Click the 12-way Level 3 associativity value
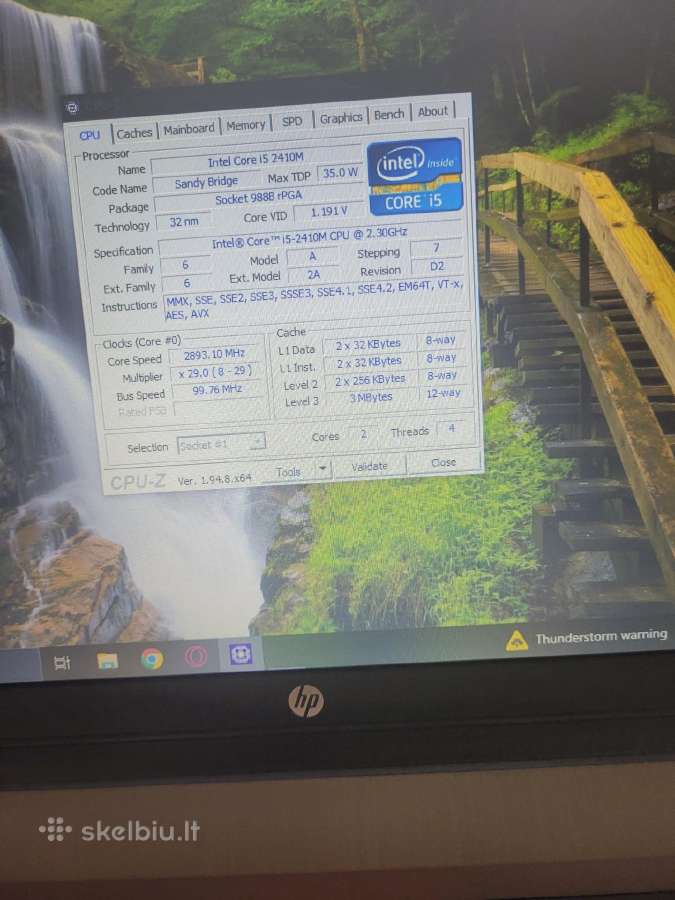Image resolution: width=675 pixels, height=900 pixels. 443,393
